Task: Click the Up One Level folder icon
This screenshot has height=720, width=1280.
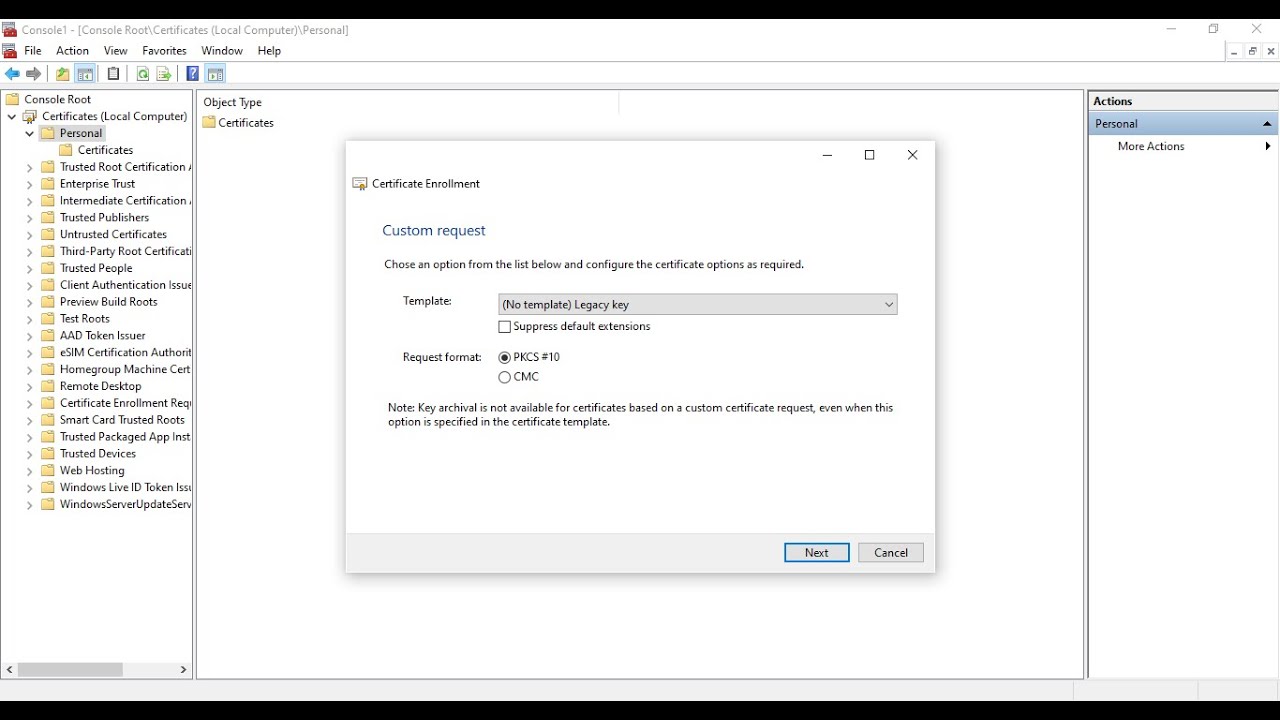Action: [63, 74]
